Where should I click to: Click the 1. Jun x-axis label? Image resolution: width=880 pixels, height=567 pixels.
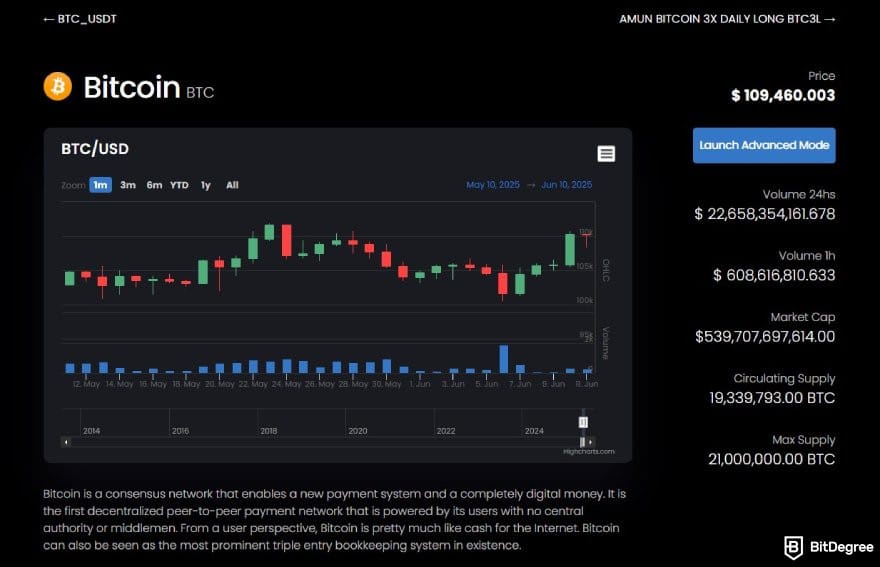pos(420,384)
